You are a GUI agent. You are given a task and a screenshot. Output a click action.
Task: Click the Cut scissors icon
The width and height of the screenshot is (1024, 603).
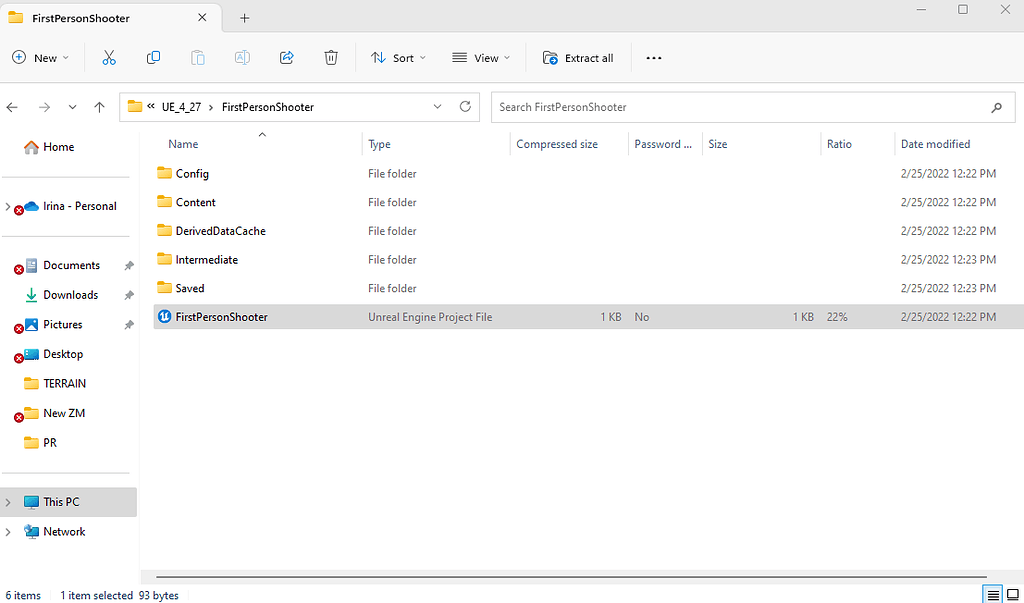pos(109,58)
